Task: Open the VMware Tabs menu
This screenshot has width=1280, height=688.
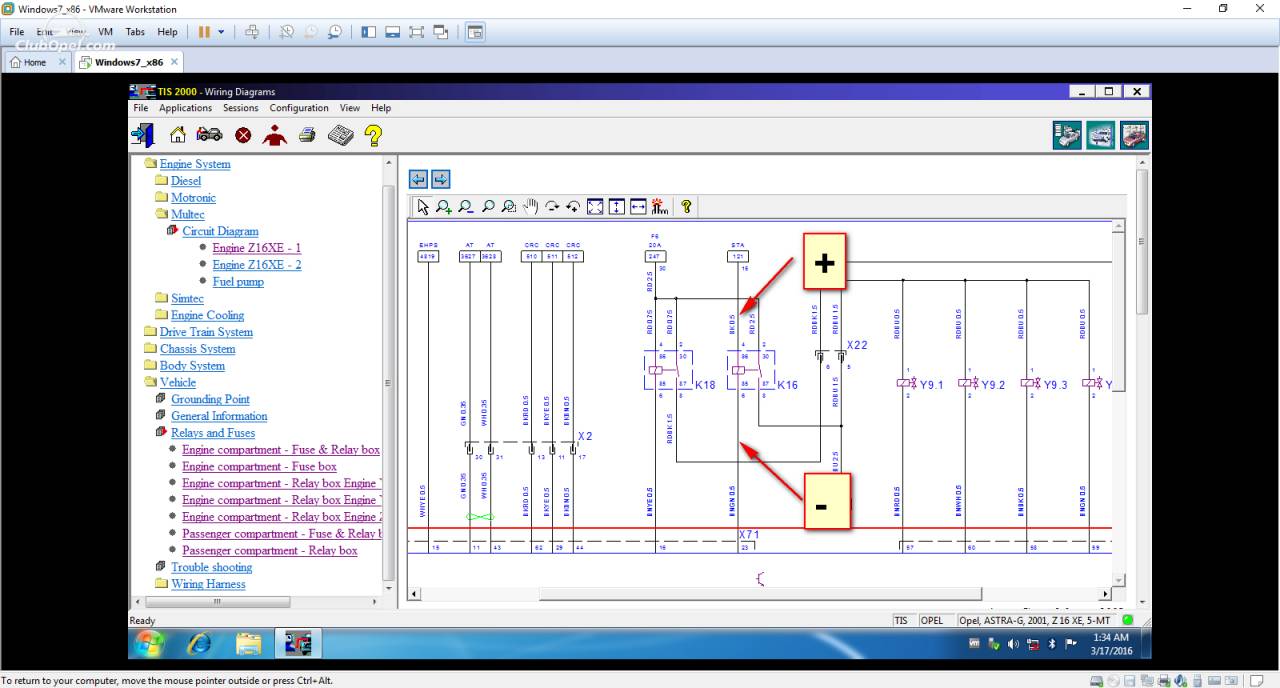Action: (135, 32)
